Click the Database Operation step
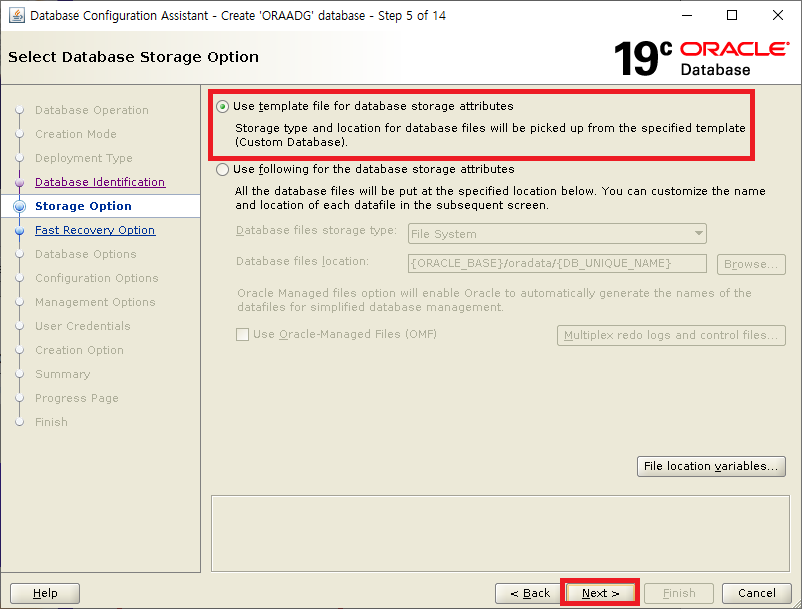 pyautogui.click(x=92, y=110)
